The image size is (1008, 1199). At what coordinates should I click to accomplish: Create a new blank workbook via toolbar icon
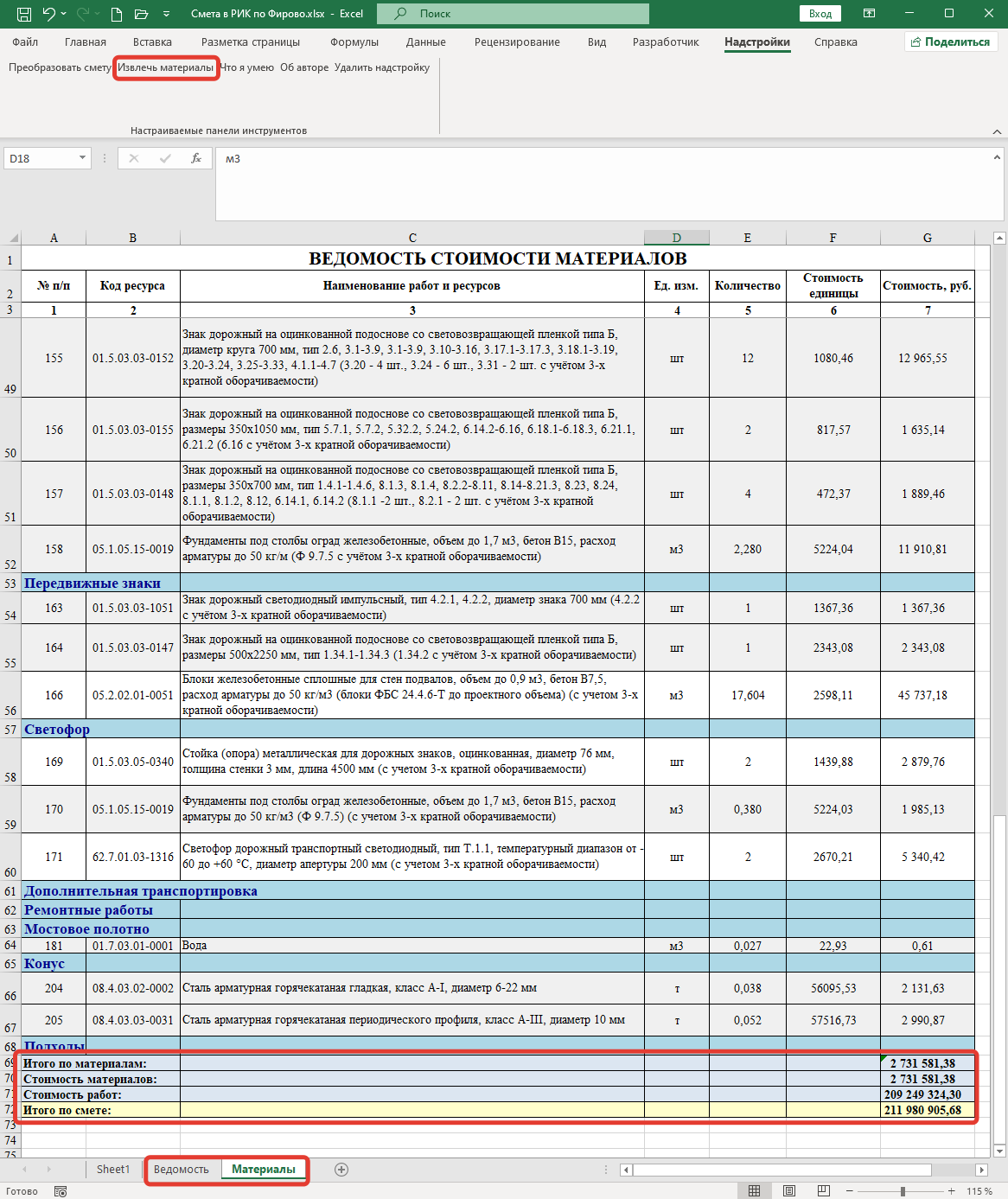click(x=117, y=14)
